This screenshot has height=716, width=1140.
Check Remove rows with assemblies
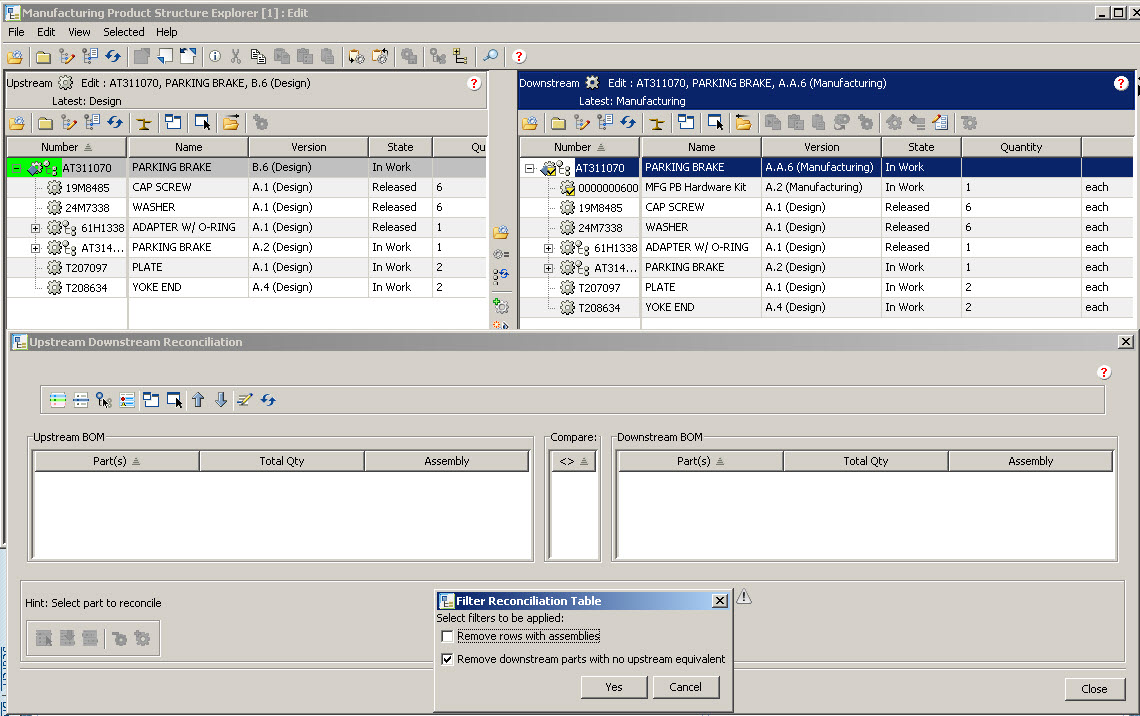(x=447, y=636)
